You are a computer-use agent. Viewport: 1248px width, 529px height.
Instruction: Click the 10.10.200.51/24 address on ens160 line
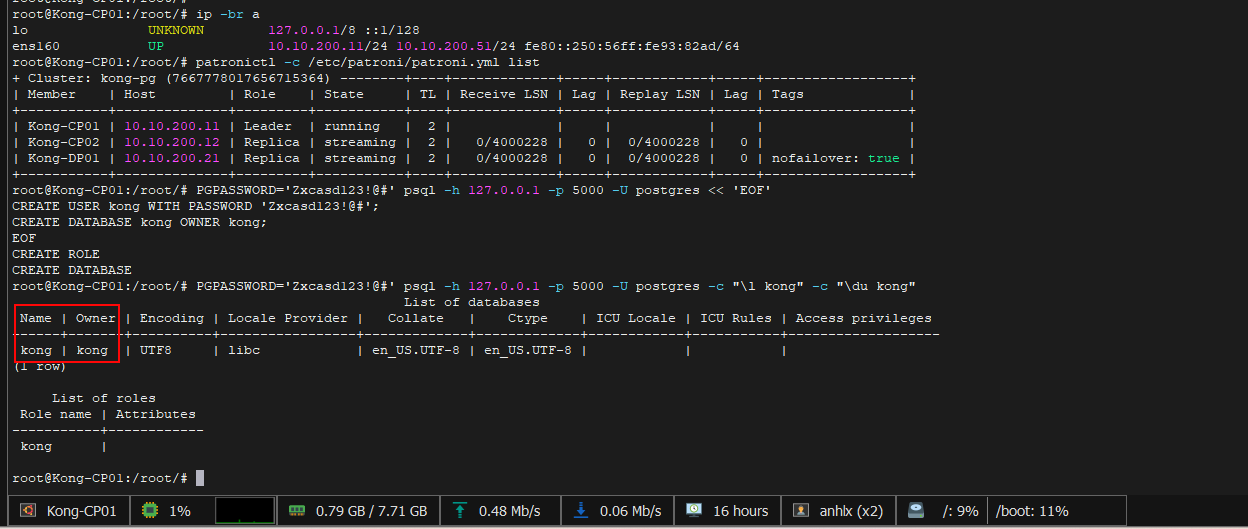[x=456, y=46]
